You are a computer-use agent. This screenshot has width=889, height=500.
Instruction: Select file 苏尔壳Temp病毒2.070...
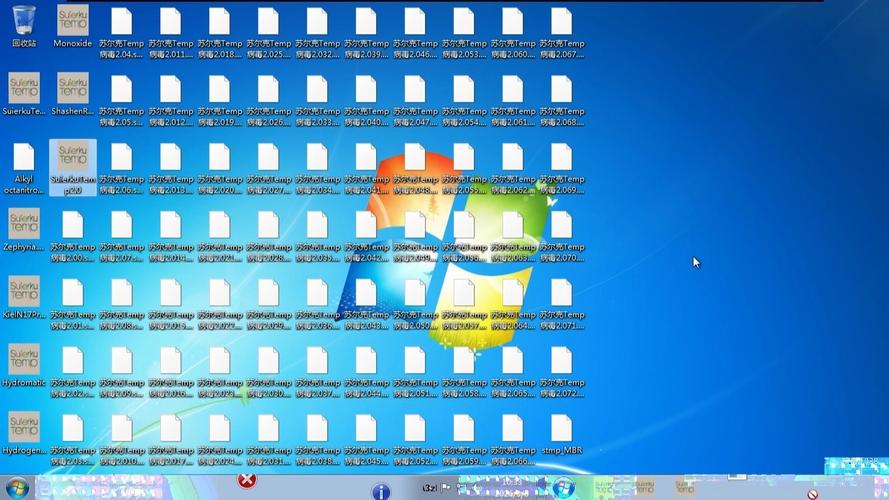pyautogui.click(x=561, y=236)
